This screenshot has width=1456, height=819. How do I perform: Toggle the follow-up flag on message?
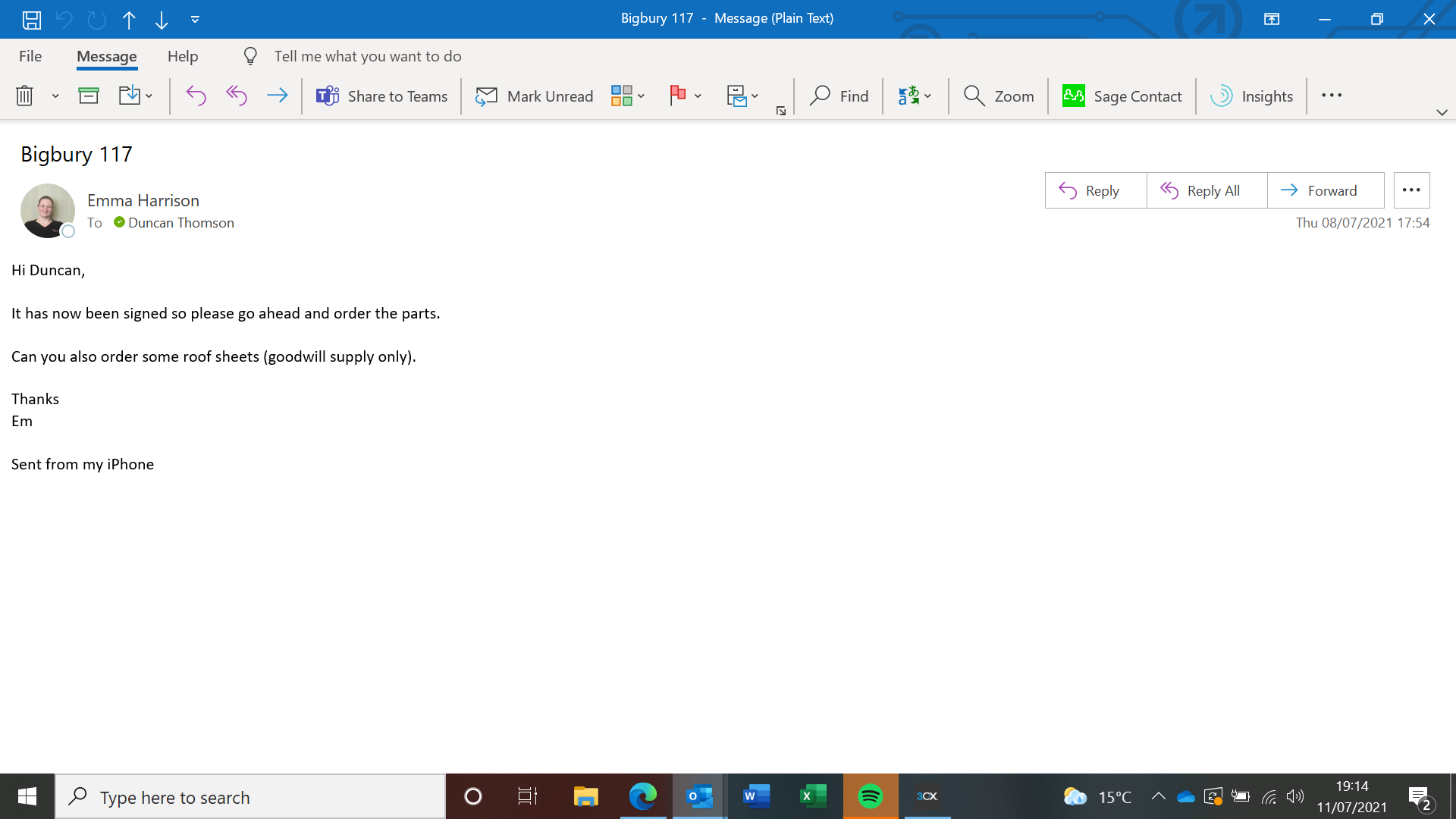tap(677, 96)
